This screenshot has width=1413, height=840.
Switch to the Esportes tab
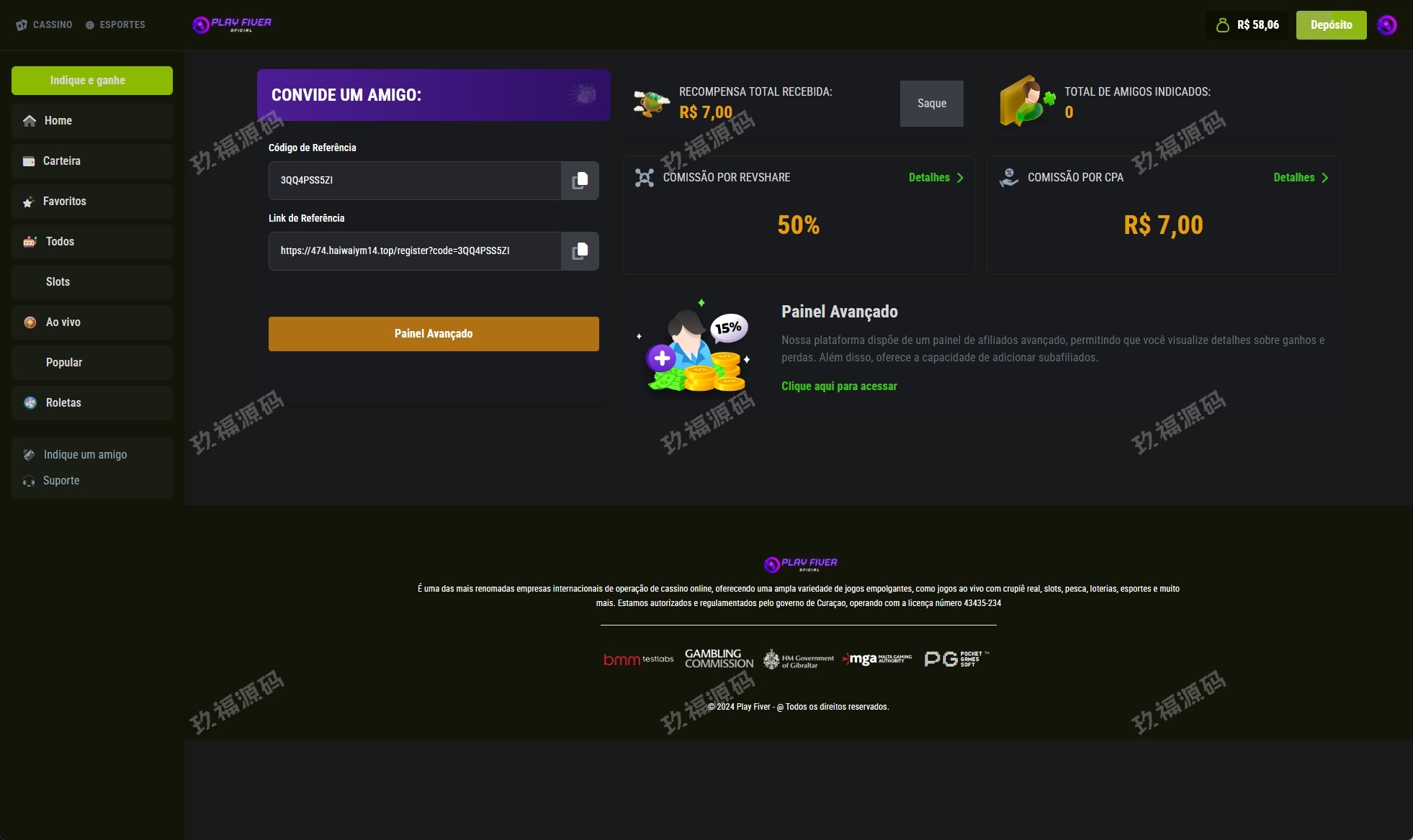(x=115, y=24)
